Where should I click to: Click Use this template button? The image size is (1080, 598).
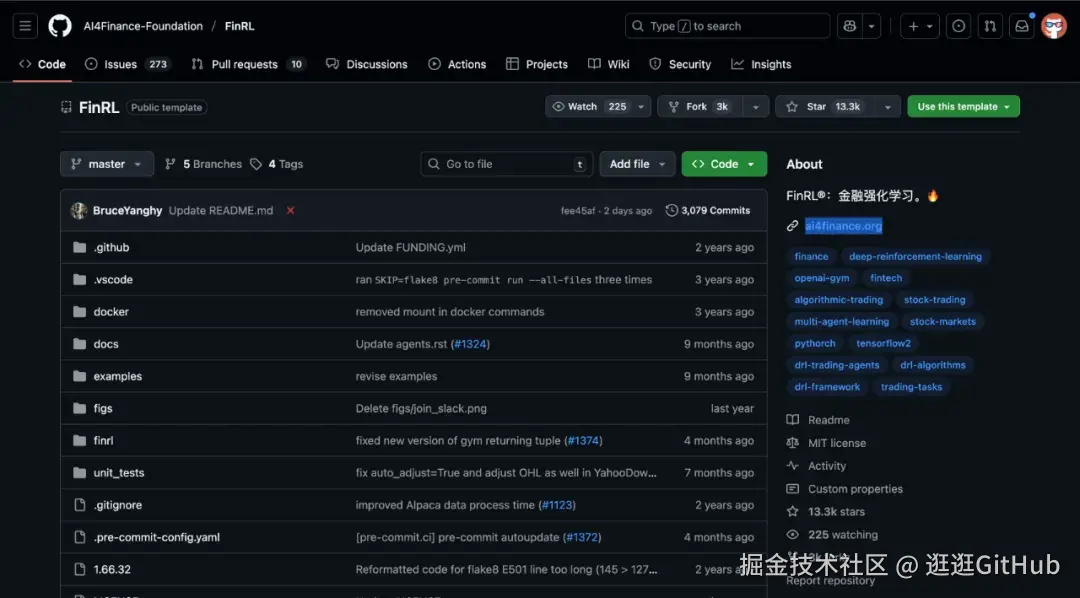pyautogui.click(x=964, y=107)
